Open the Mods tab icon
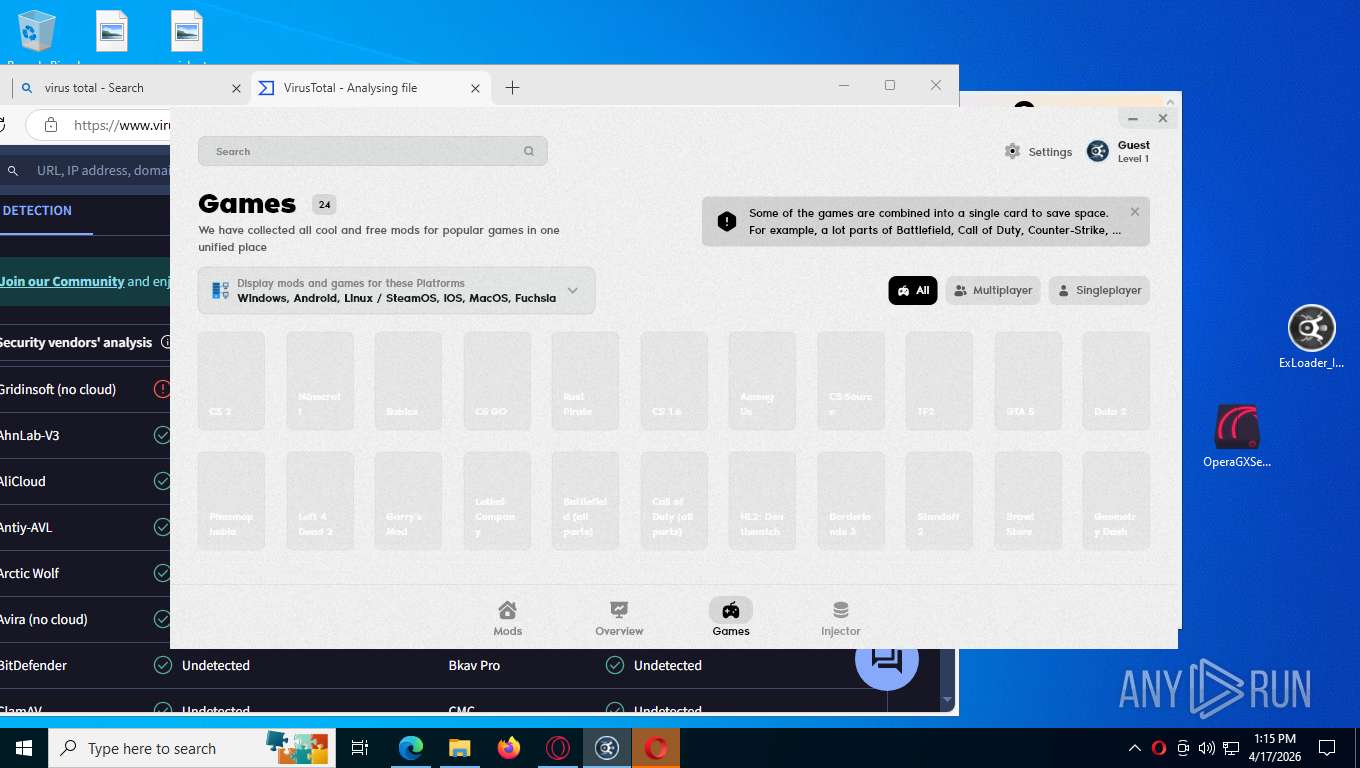Screen dimensions: 1360x768 [507, 610]
